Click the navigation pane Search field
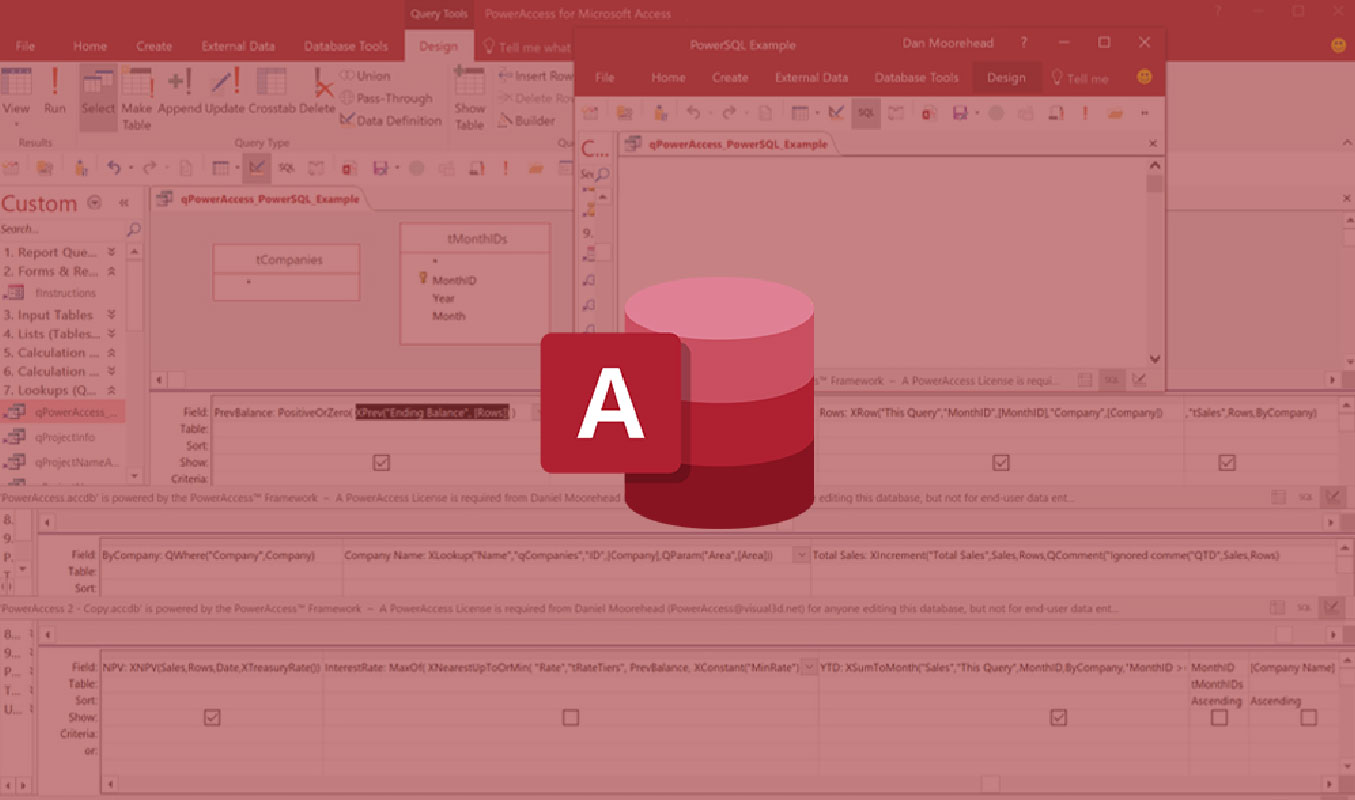This screenshot has height=800, width=1355. pyautogui.click(x=60, y=229)
